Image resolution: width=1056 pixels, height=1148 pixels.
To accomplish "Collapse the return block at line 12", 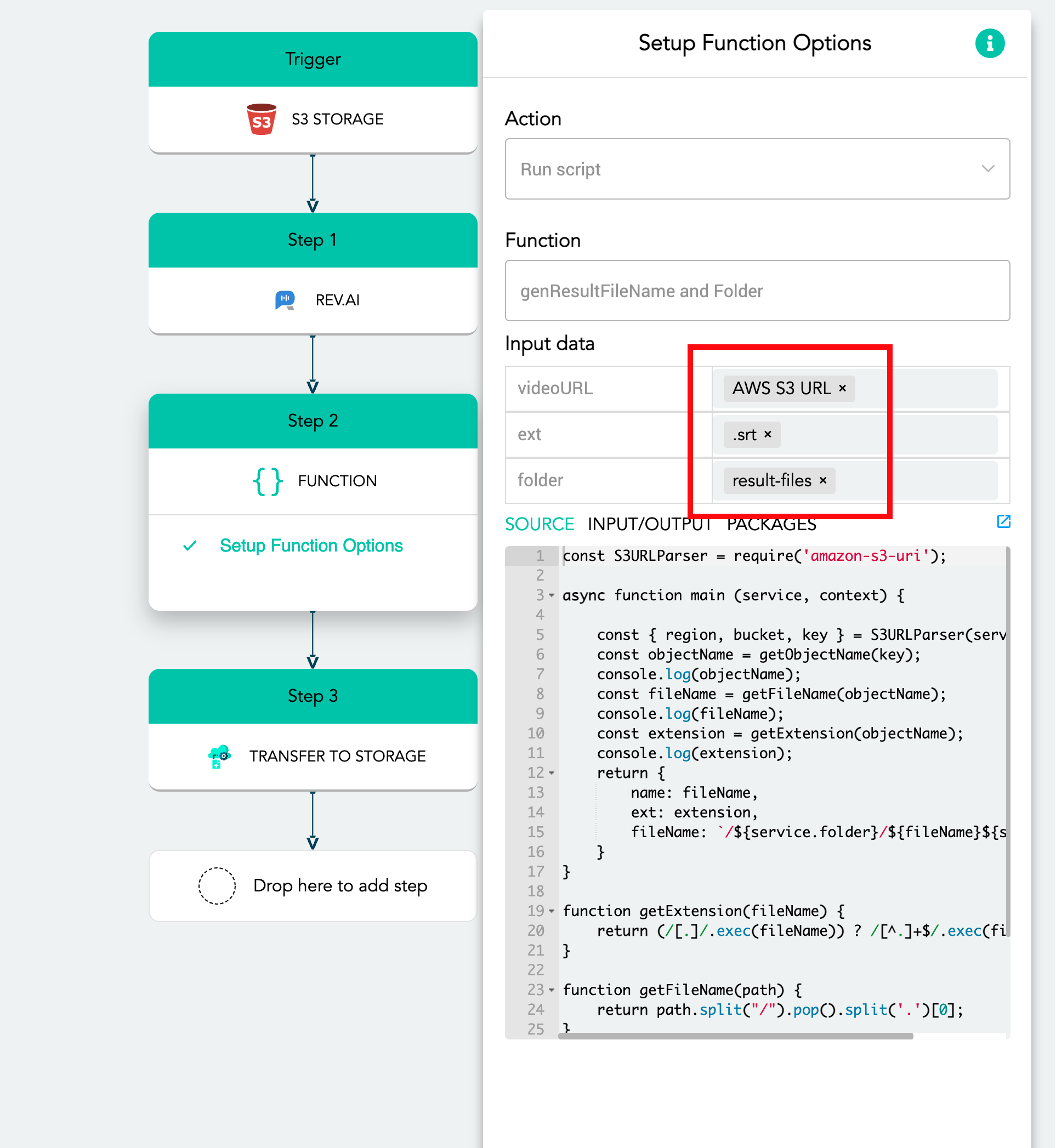I will 552,773.
